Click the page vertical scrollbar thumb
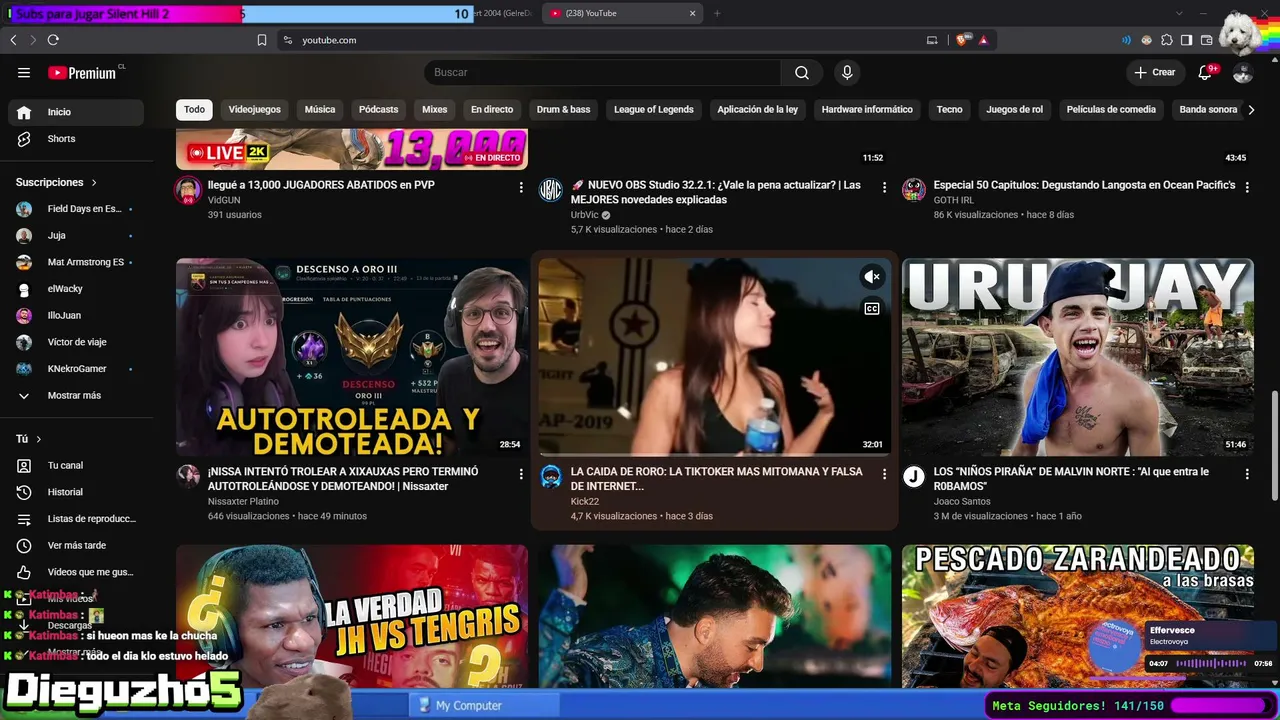 1274,447
